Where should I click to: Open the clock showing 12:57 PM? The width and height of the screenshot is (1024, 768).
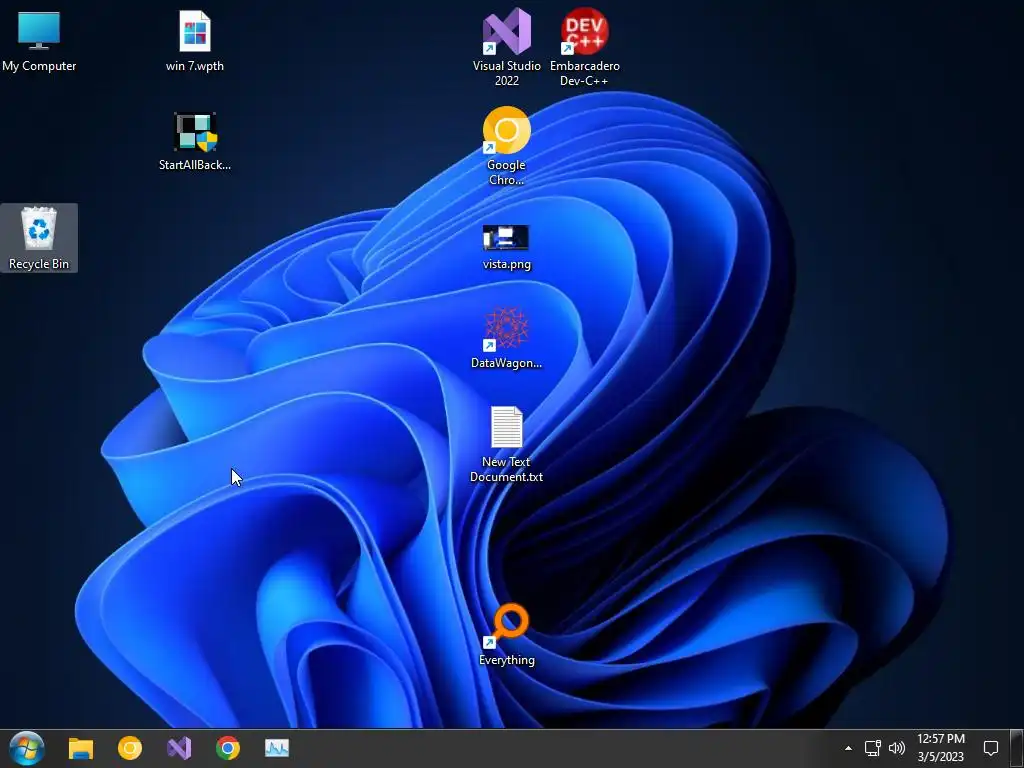941,748
